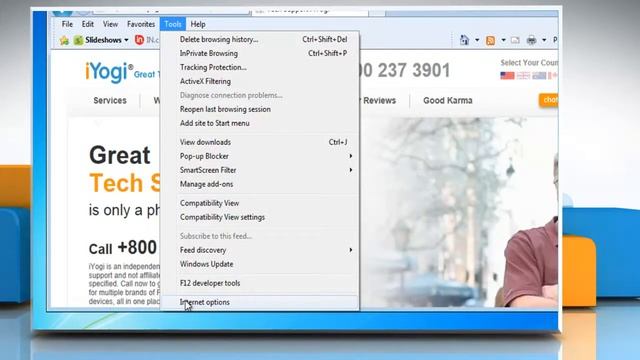The width and height of the screenshot is (640, 360).
Task: Click the Print icon
Action: [x=531, y=40]
